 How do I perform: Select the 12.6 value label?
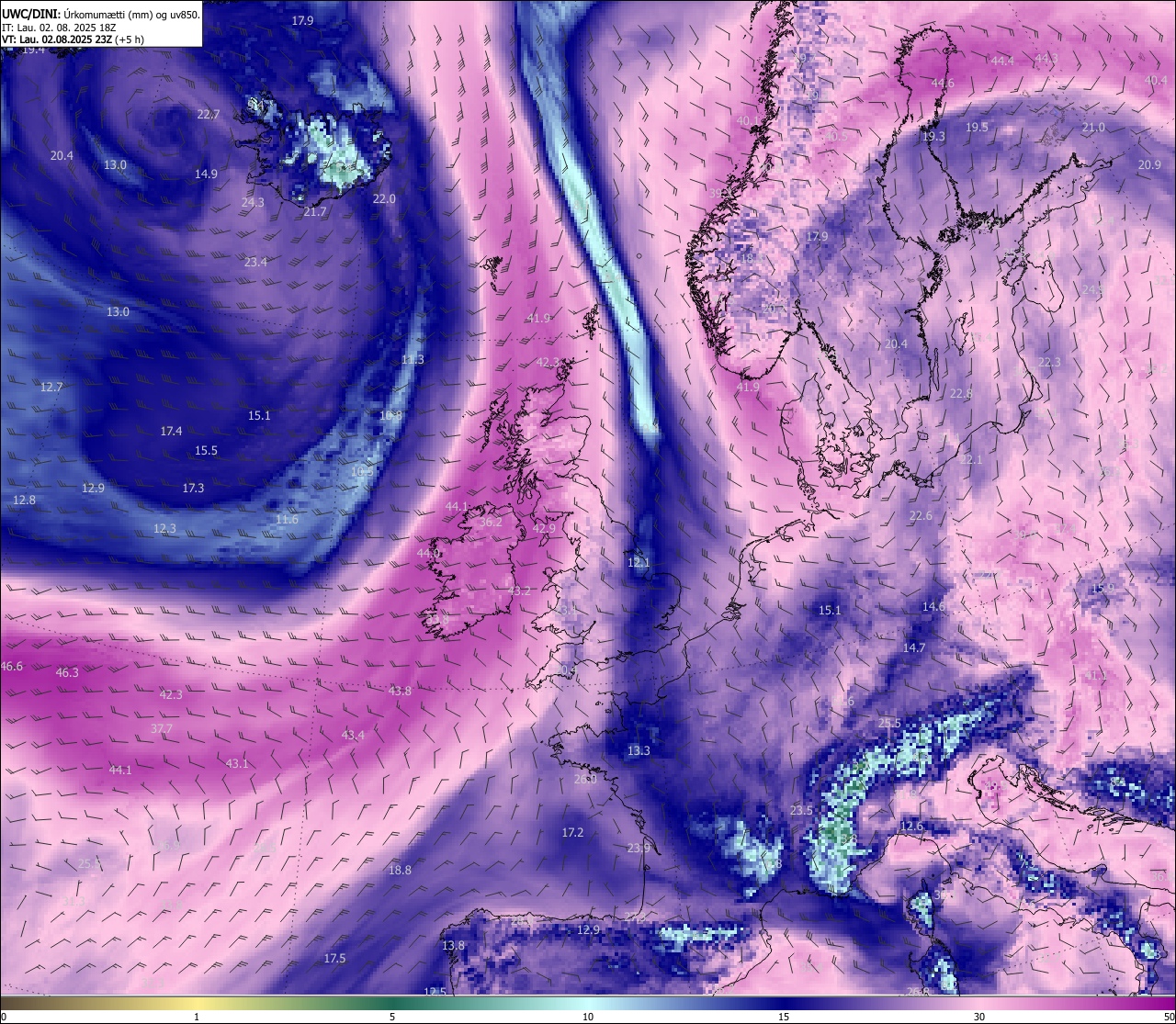[911, 827]
